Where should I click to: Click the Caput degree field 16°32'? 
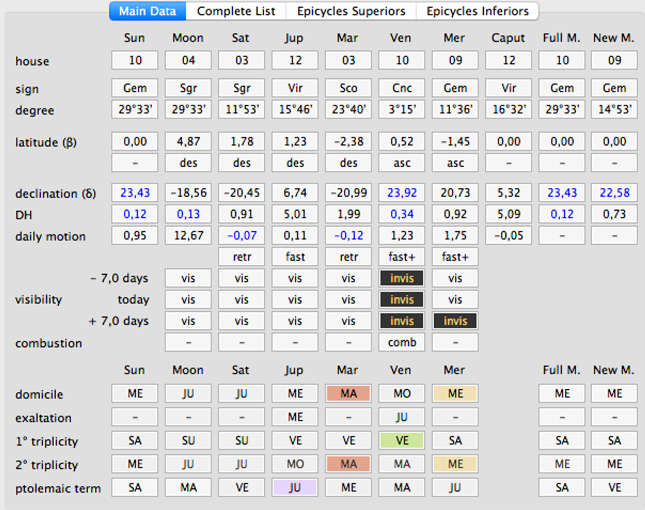pos(509,109)
